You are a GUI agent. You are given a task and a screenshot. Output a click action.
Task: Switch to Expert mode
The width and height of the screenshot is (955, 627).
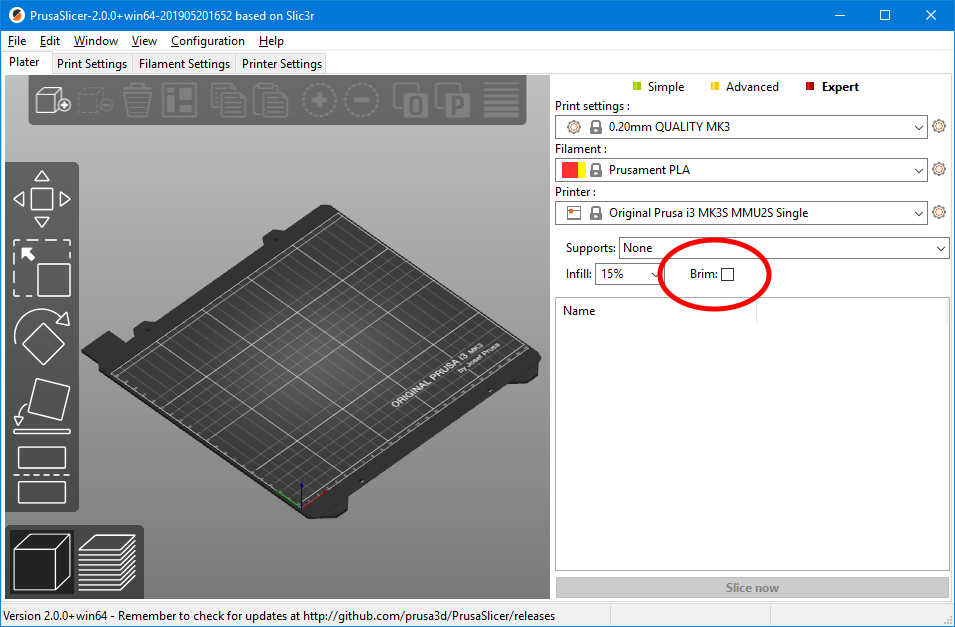pos(832,87)
